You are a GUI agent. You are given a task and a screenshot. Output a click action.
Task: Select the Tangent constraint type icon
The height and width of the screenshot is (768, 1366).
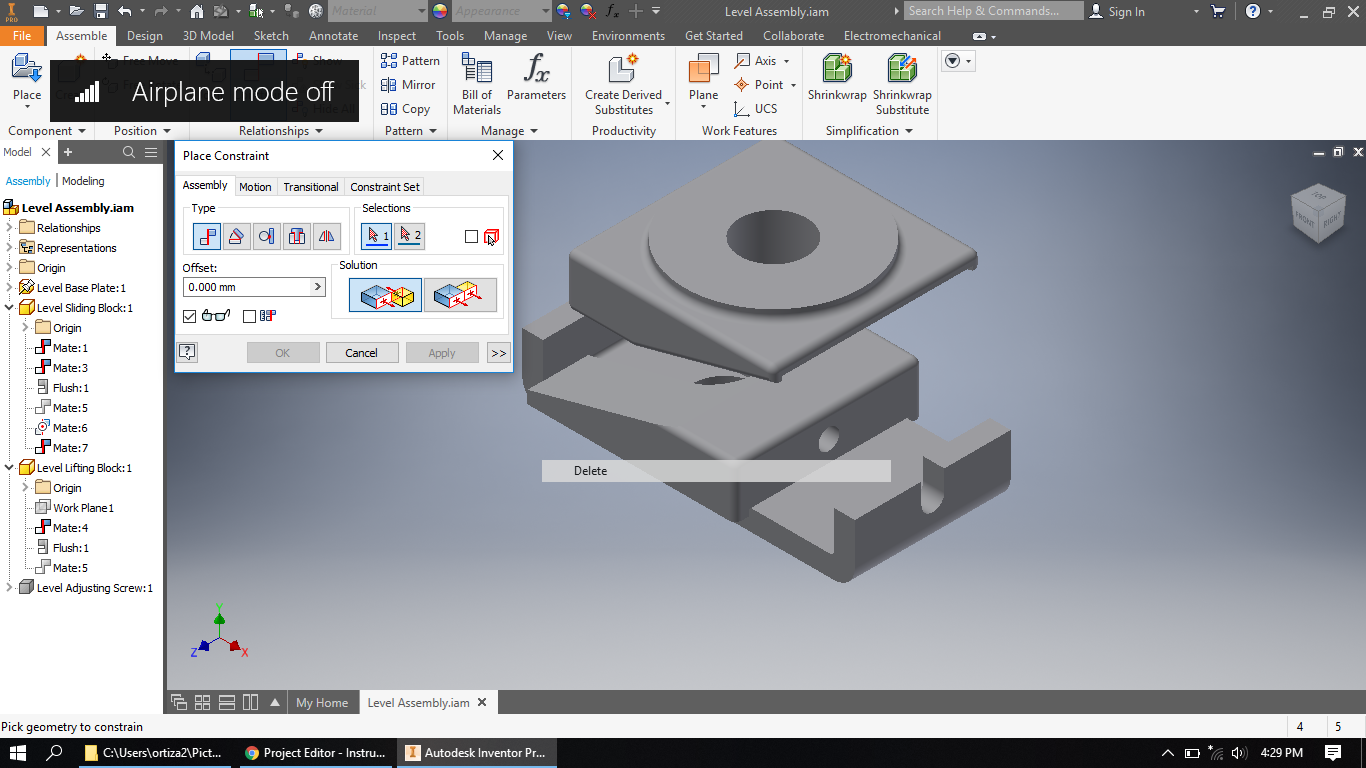coord(267,236)
